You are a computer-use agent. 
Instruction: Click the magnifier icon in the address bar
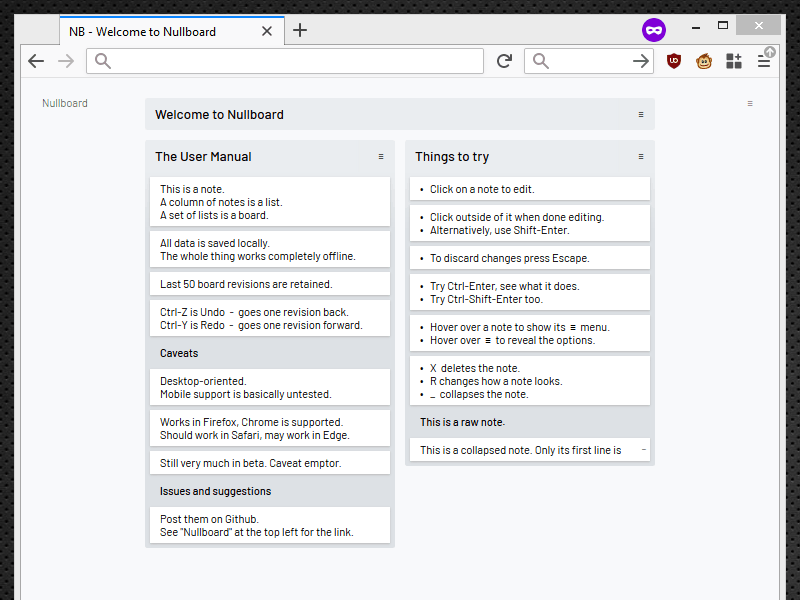[x=103, y=61]
